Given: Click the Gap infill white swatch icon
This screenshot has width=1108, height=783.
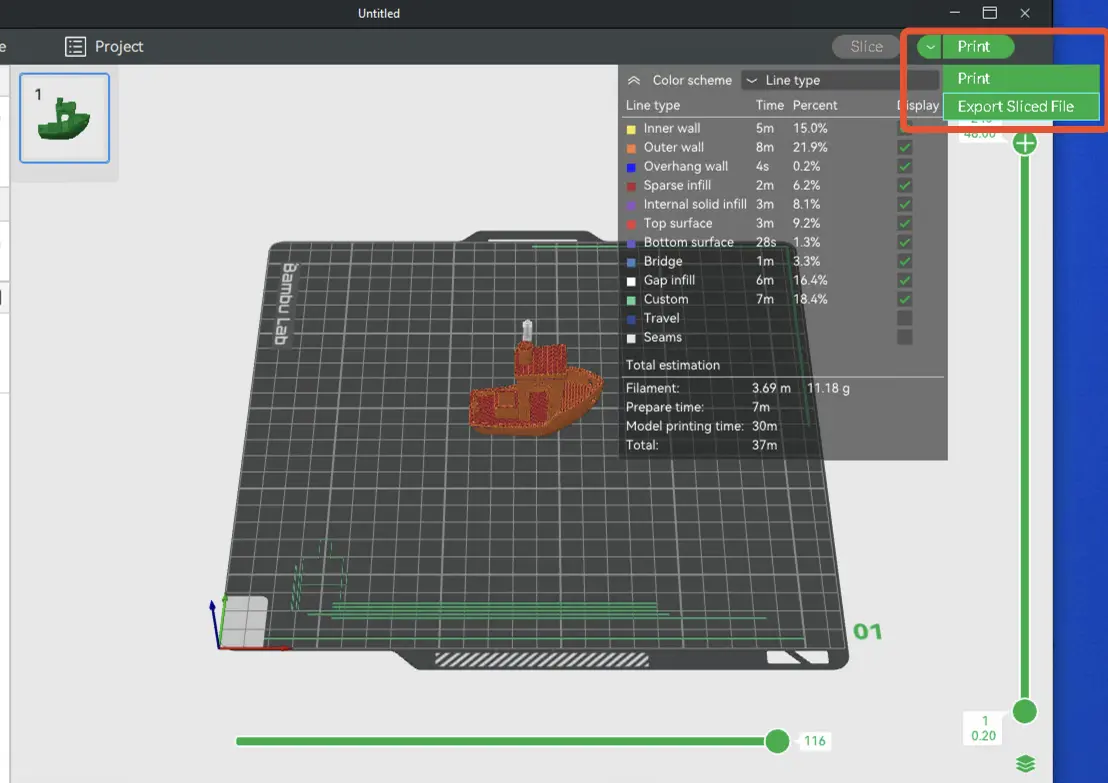Looking at the screenshot, I should tap(631, 281).
